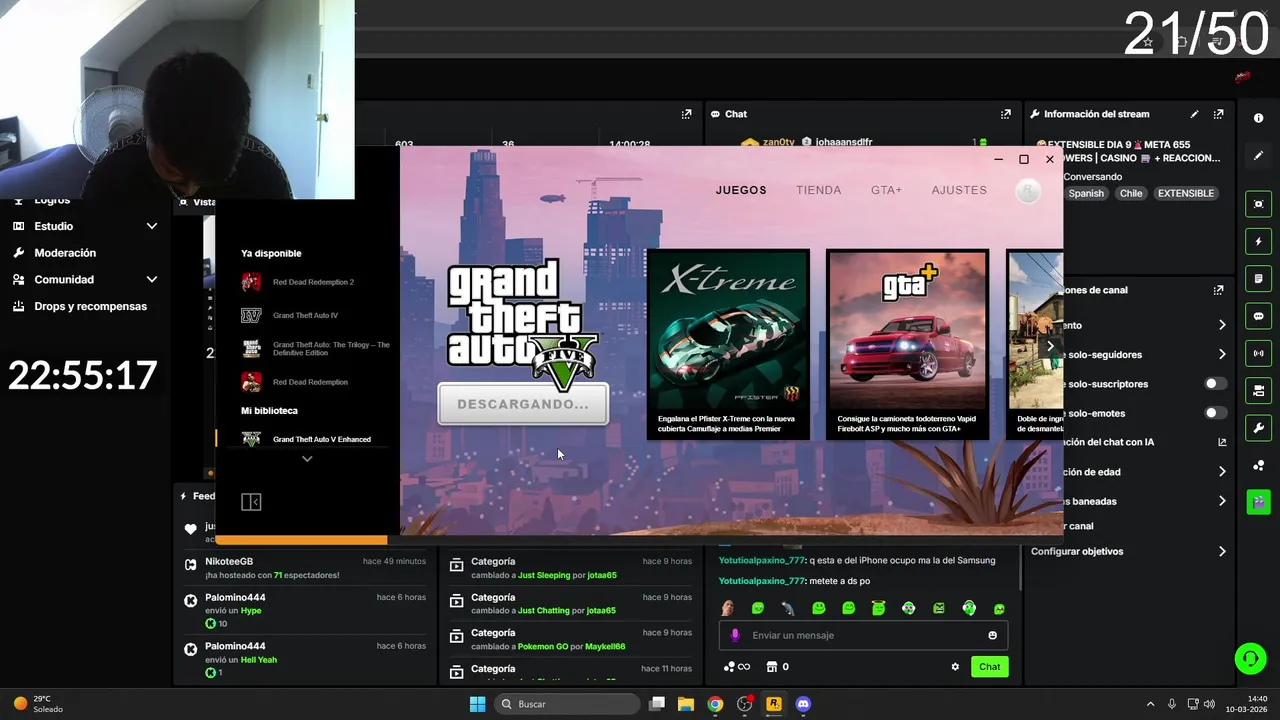The image size is (1280, 720).
Task: Open the GTA+ tab
Action: 886,190
